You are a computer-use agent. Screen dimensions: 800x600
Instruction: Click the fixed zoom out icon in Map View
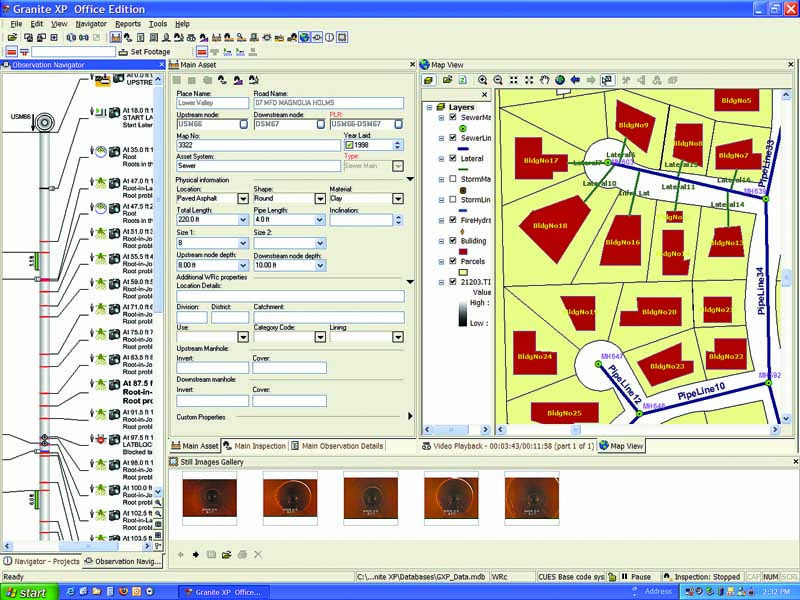tap(529, 80)
